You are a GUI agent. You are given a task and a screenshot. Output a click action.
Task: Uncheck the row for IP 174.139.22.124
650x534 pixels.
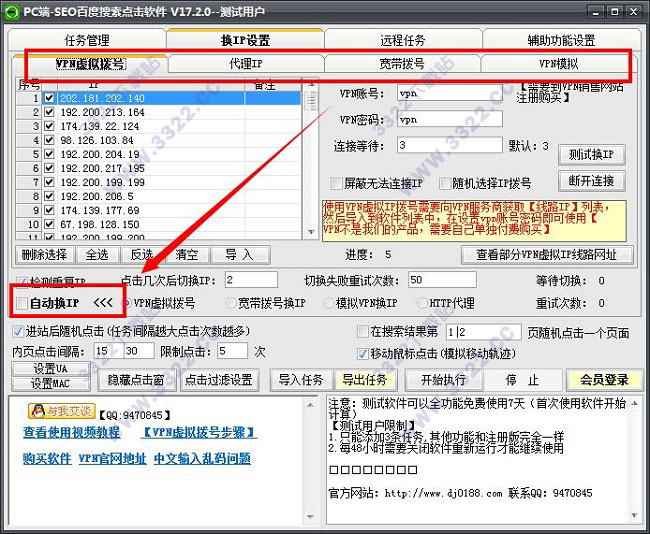[49, 126]
